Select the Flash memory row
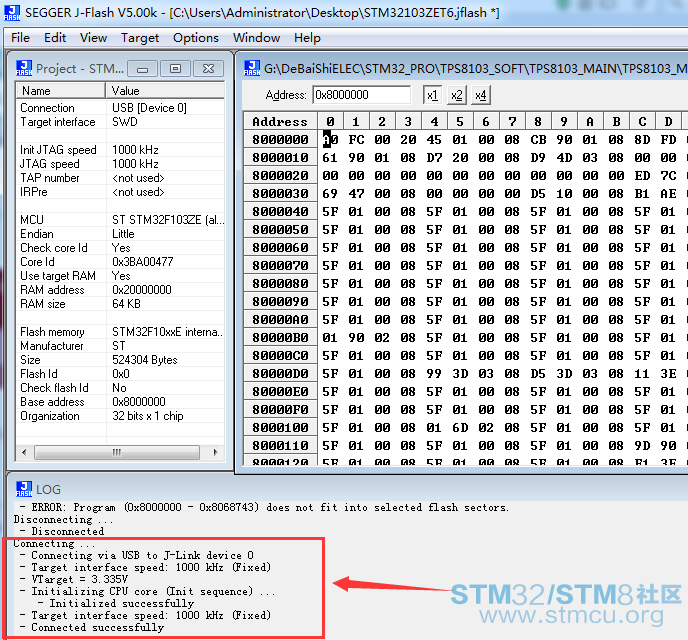 (x=121, y=332)
